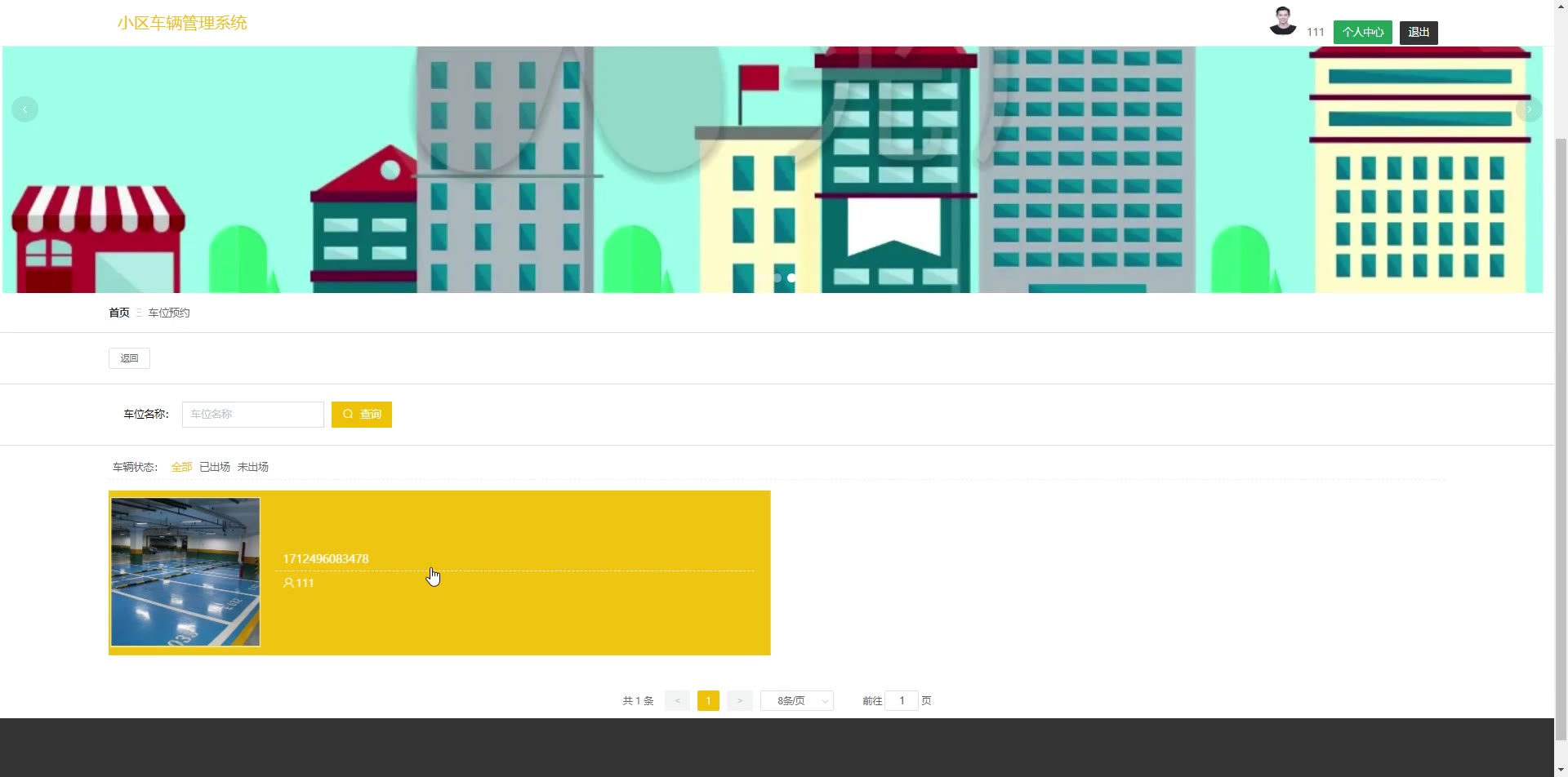Click the 查询 search button
Image resolution: width=1568 pixels, height=777 pixels.
pos(362,415)
